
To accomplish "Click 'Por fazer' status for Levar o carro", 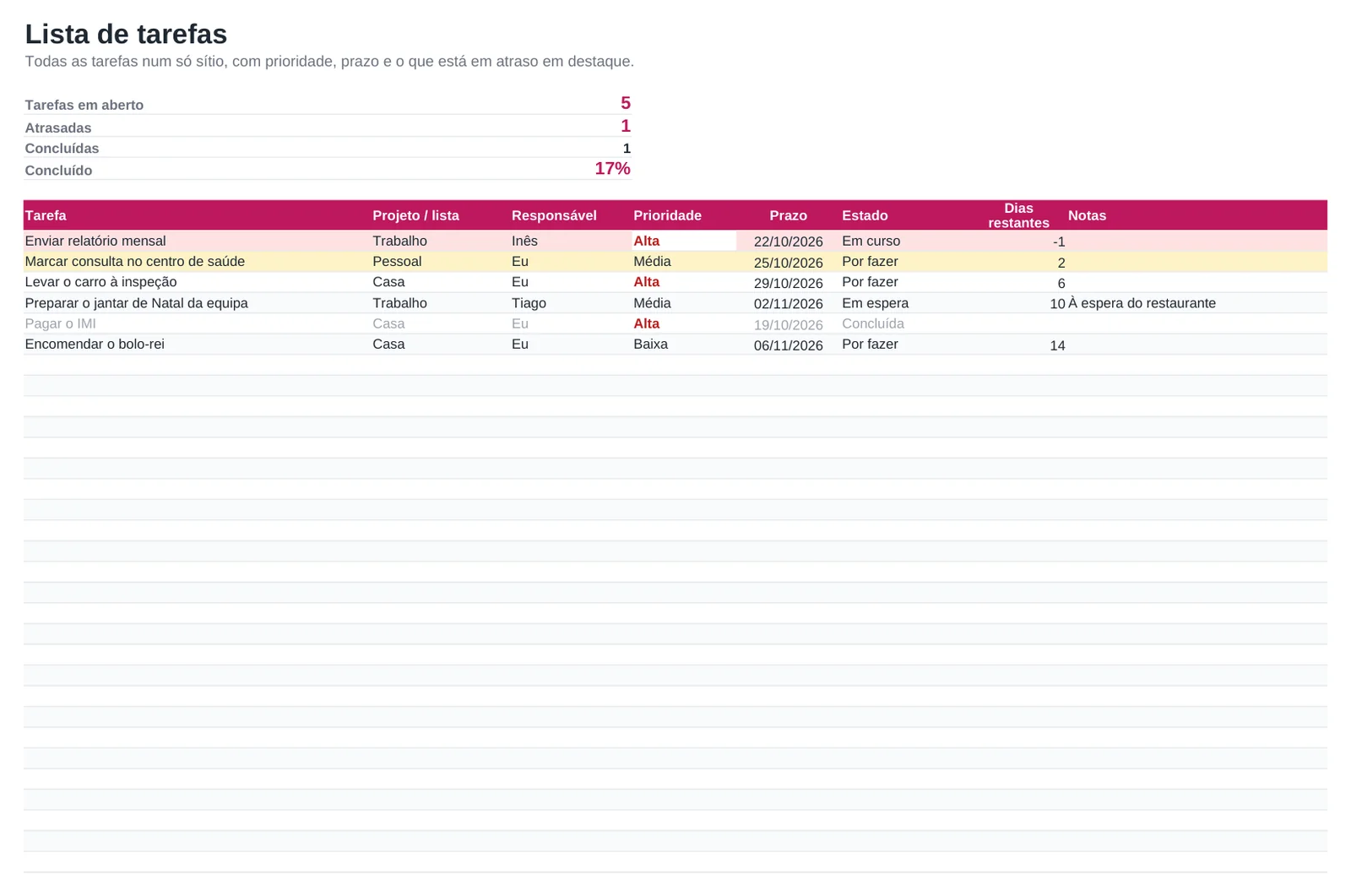I will pos(870,282).
